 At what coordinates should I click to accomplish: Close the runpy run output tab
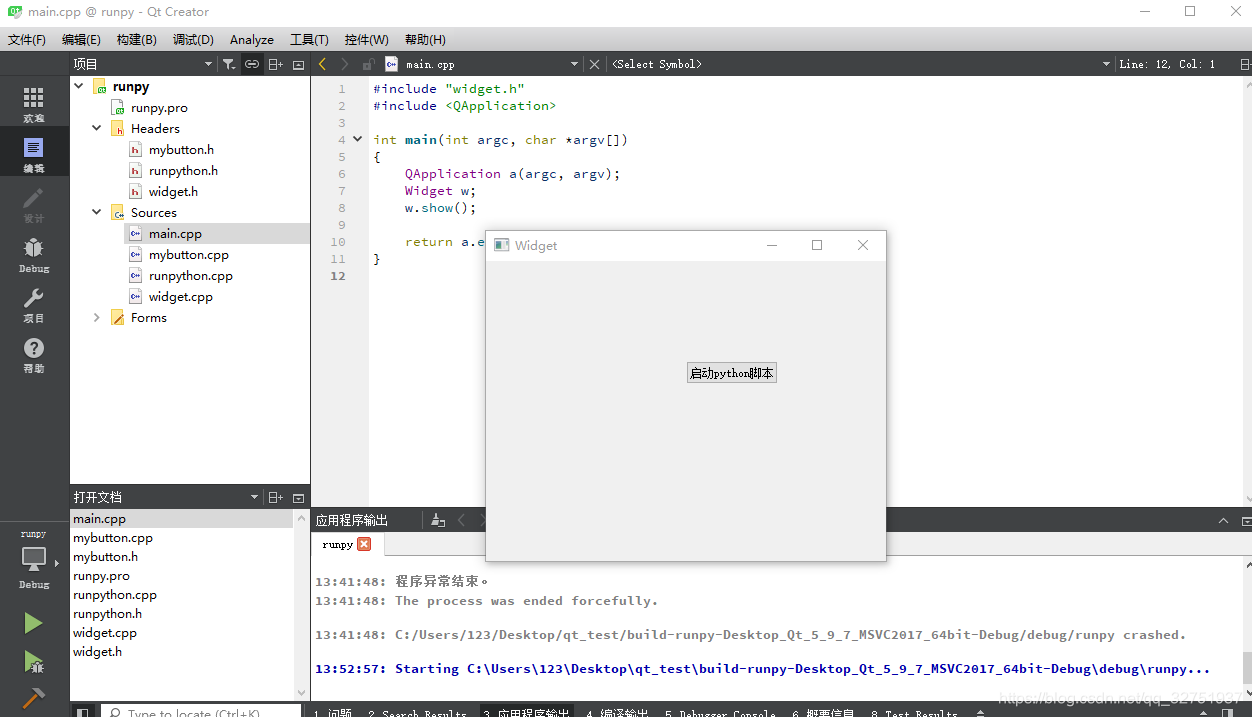[x=364, y=544]
